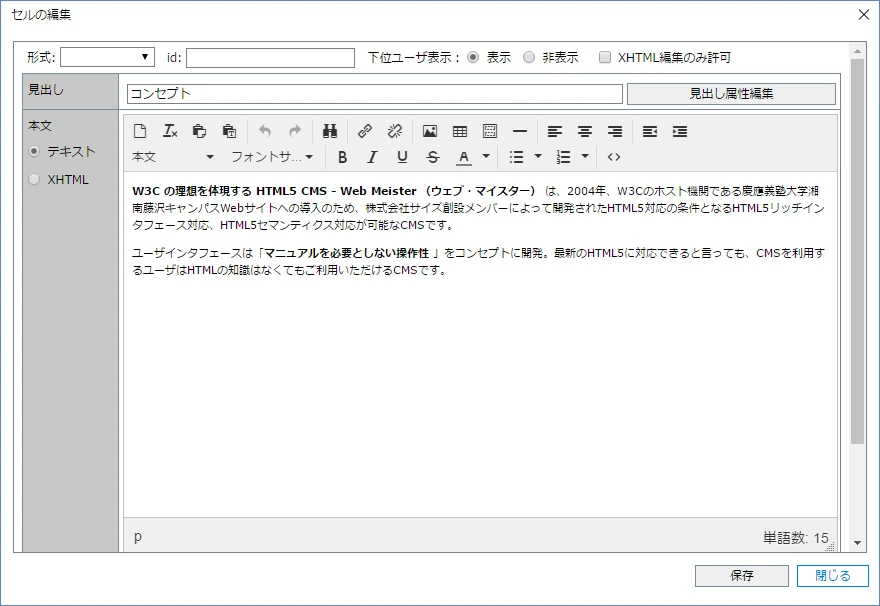Screen dimensions: 880x606
Task: Toggle underline formatting
Action: point(402,157)
